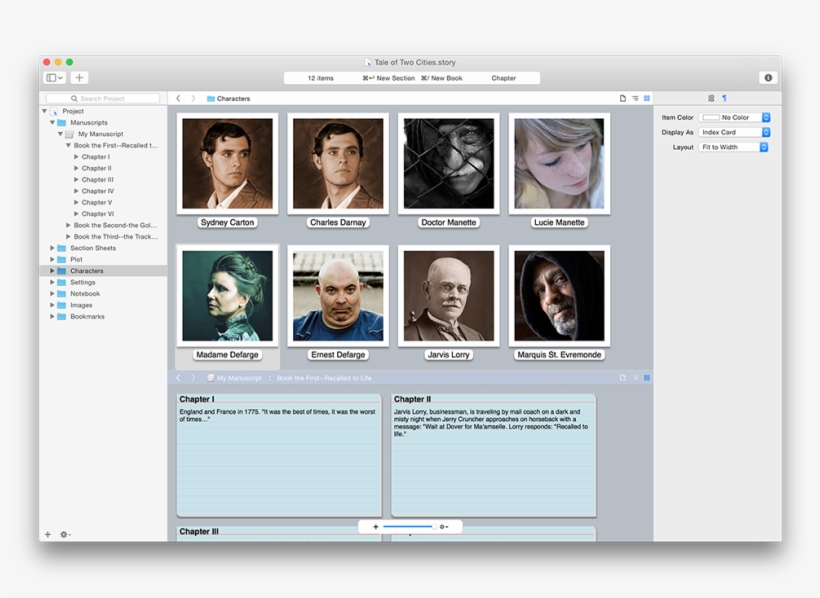Open the paragraph formatting inspector tab
The height and width of the screenshot is (598, 820).
click(x=724, y=98)
